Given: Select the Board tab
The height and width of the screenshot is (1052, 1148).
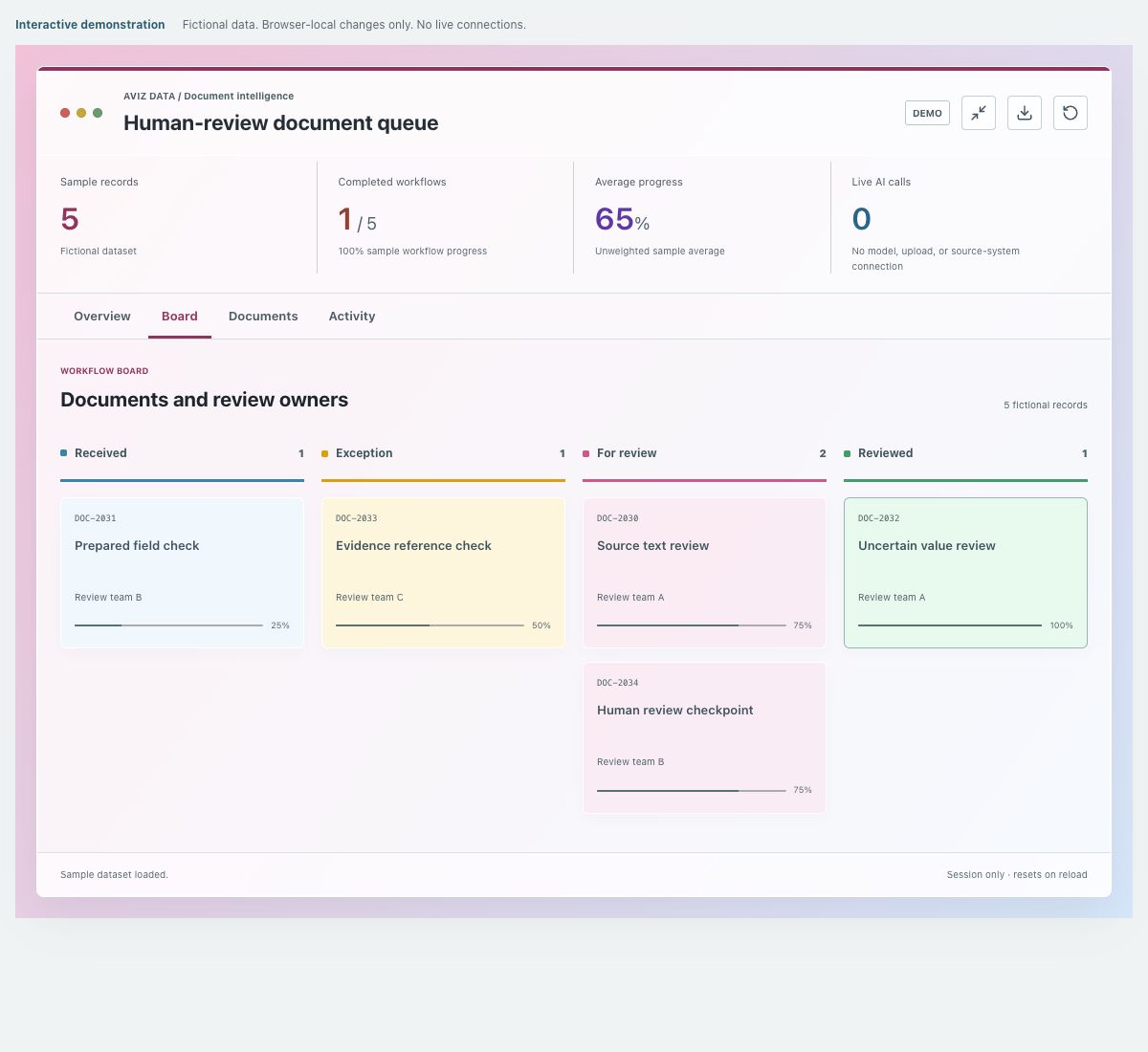Looking at the screenshot, I should click(180, 317).
